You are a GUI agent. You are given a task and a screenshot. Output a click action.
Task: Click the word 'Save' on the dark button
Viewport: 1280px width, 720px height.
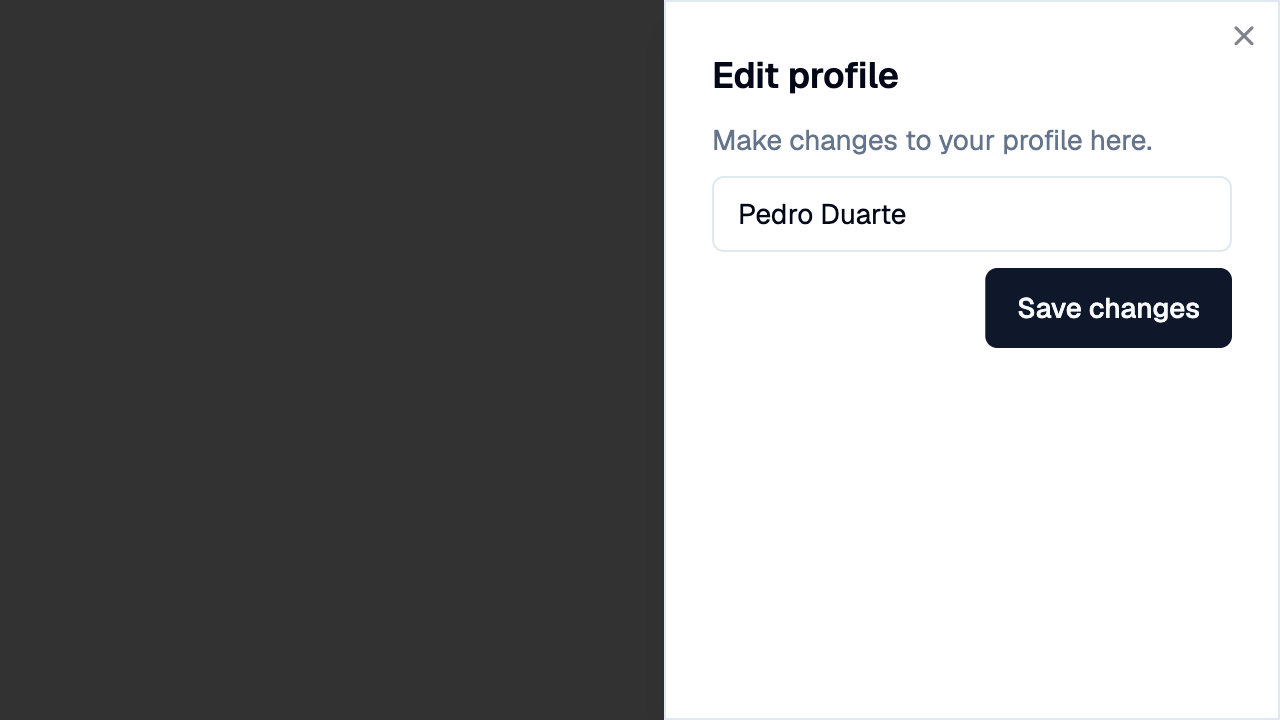(1049, 308)
